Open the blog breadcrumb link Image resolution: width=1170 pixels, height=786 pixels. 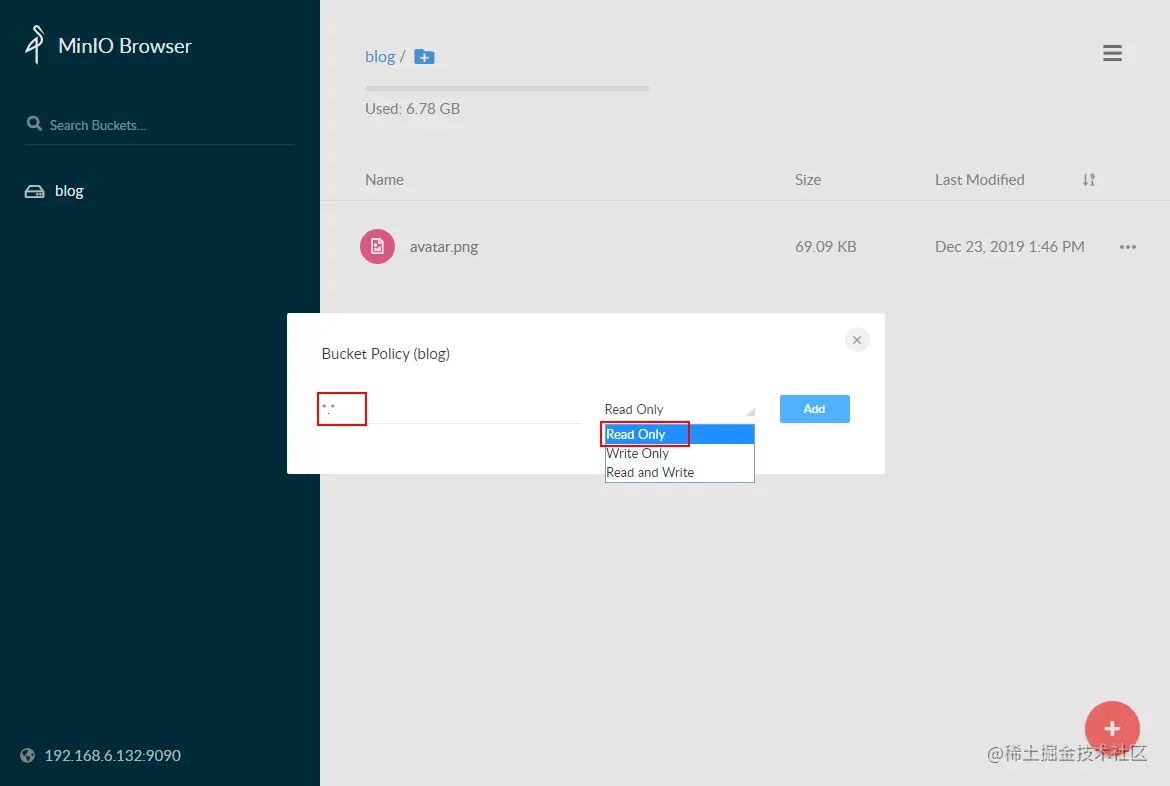(x=380, y=57)
